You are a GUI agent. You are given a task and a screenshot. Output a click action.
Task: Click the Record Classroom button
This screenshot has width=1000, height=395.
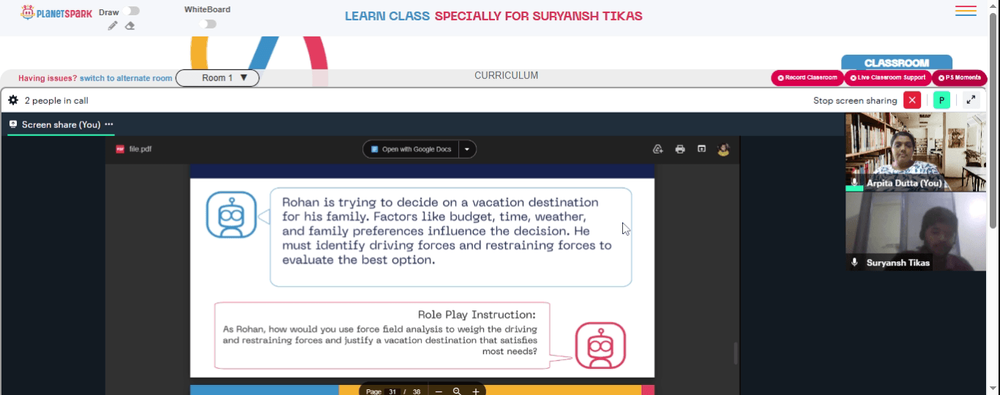807,78
